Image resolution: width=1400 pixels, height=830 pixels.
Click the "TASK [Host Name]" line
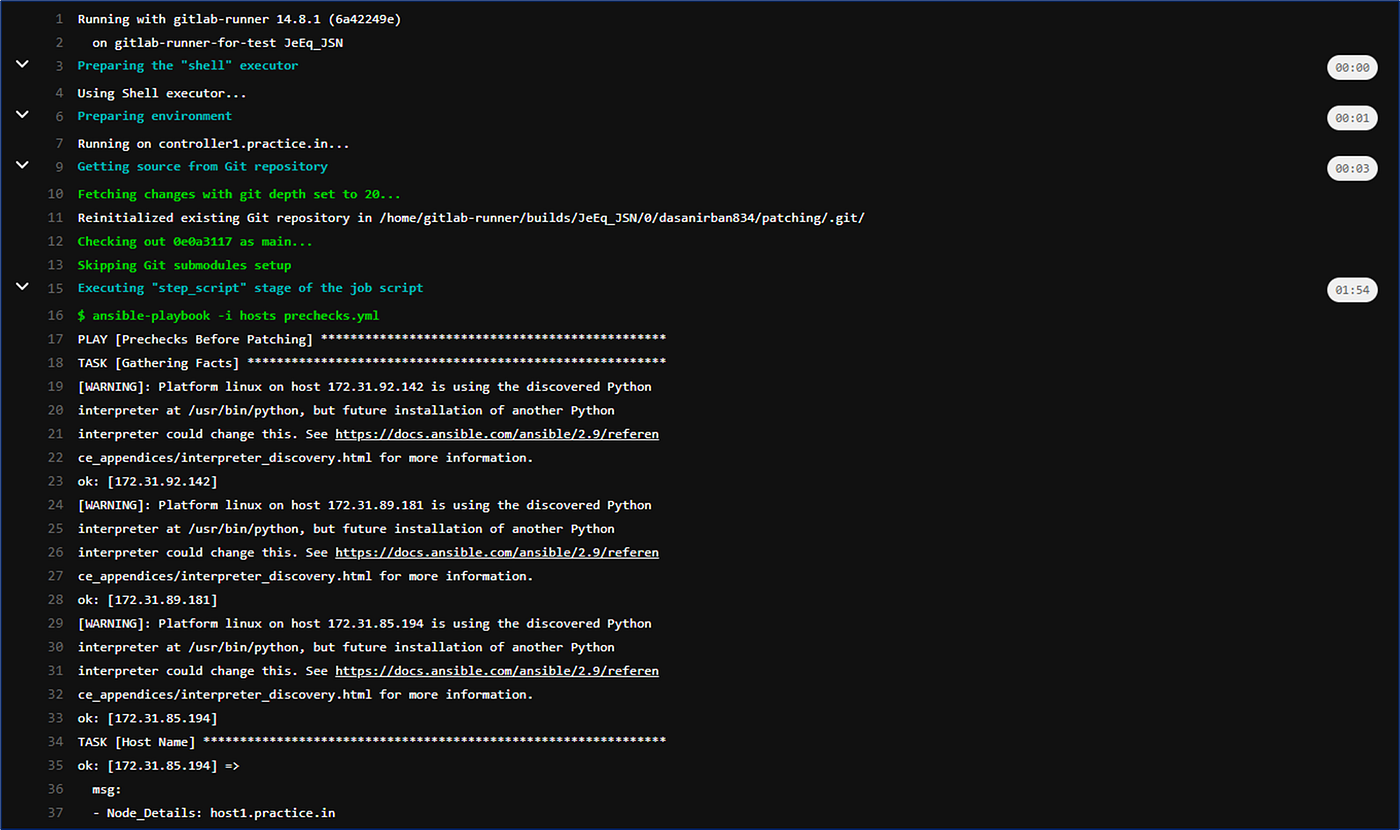[x=372, y=741]
